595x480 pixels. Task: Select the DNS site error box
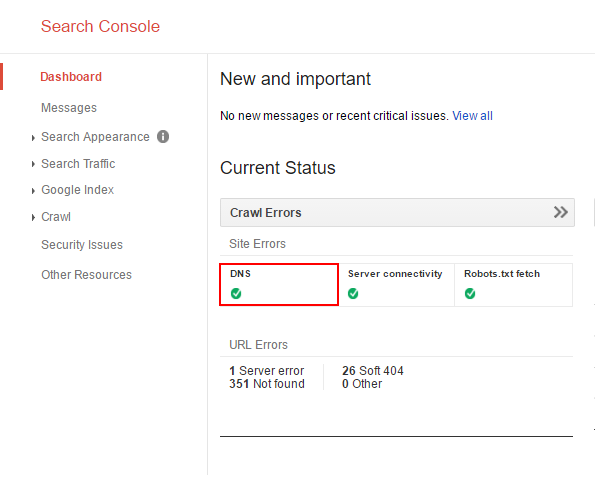pyautogui.click(x=279, y=284)
